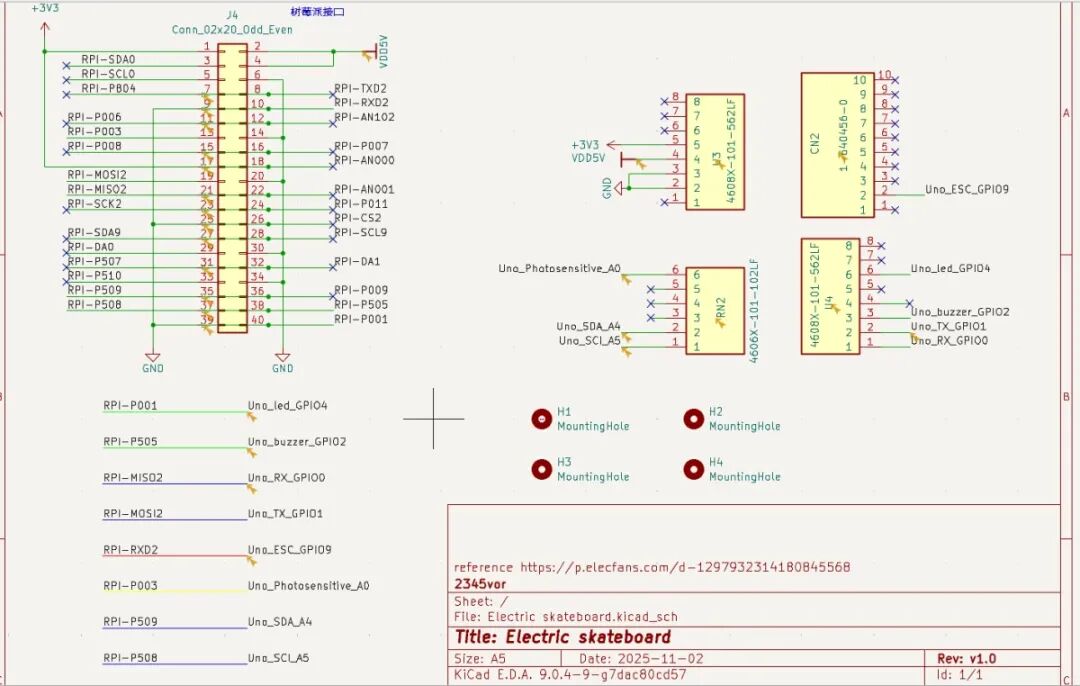
Task: Click the Conn_02x20_Odd_Even value text
Action: [x=232, y=30]
